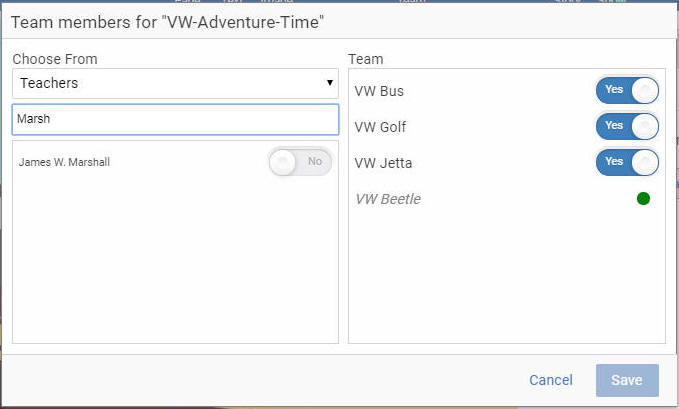Disable the VW Golf Yes toggle
679x409 pixels.
tap(627, 126)
